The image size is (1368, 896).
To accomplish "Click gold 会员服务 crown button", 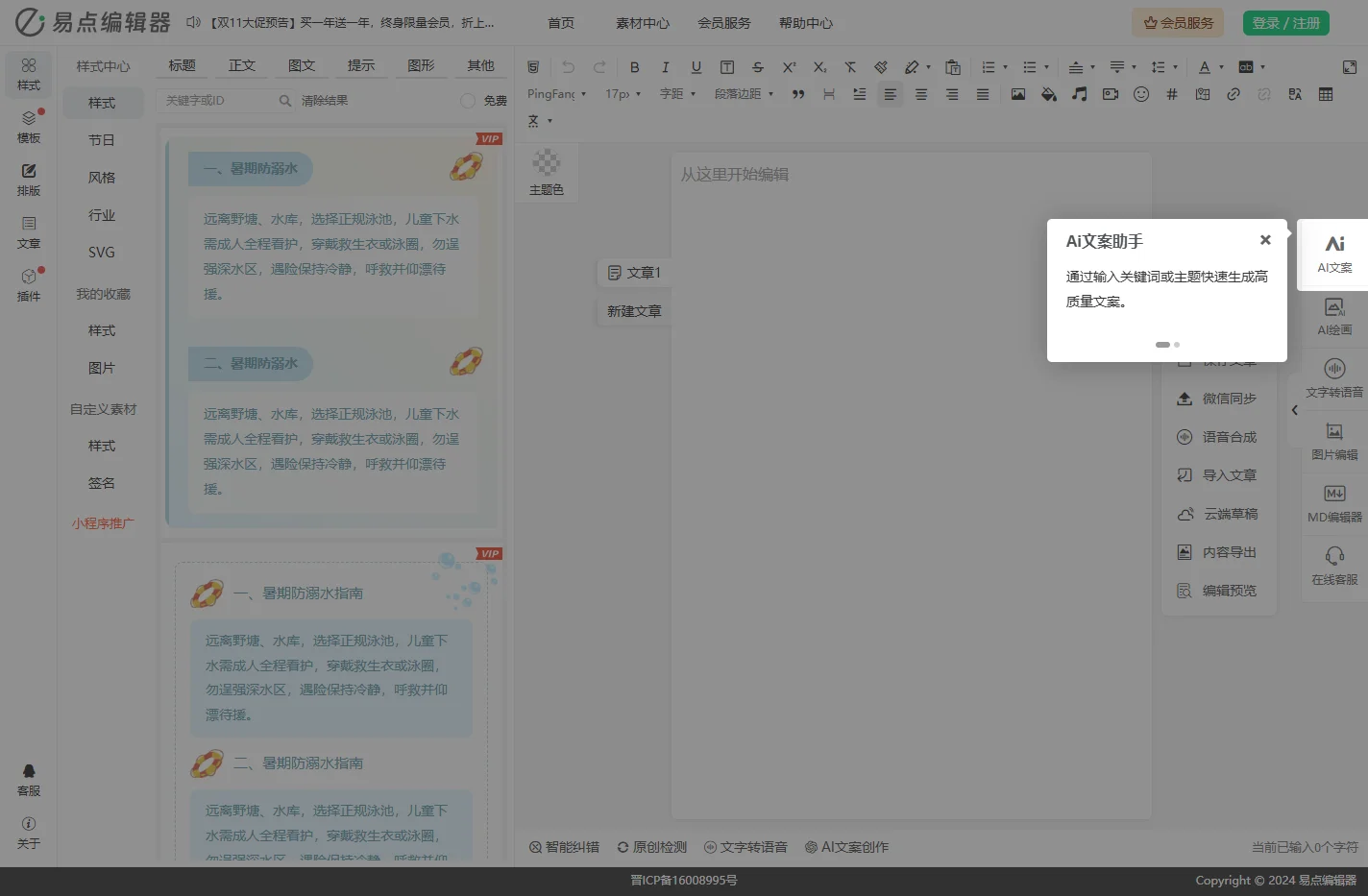I will [x=1178, y=23].
